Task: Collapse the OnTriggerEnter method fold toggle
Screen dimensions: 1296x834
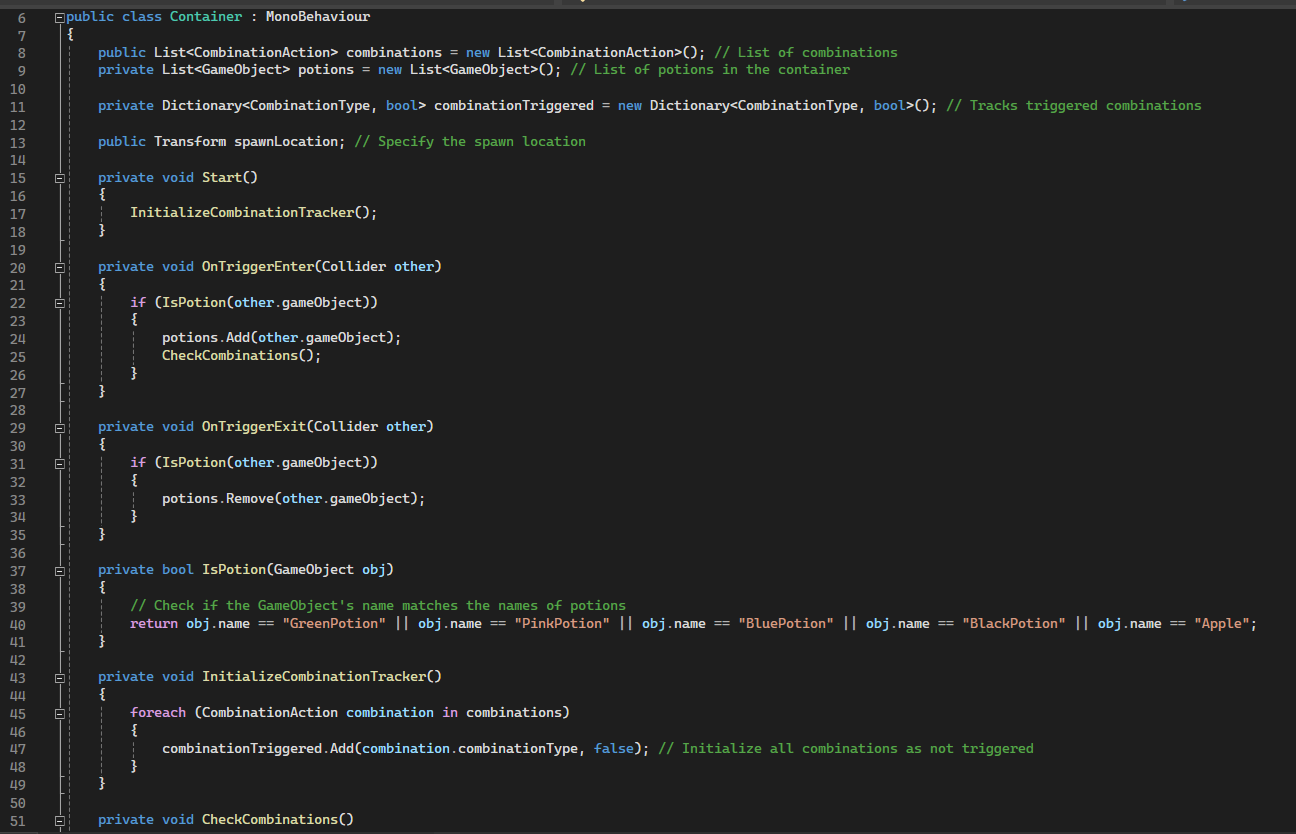Action: tap(60, 267)
